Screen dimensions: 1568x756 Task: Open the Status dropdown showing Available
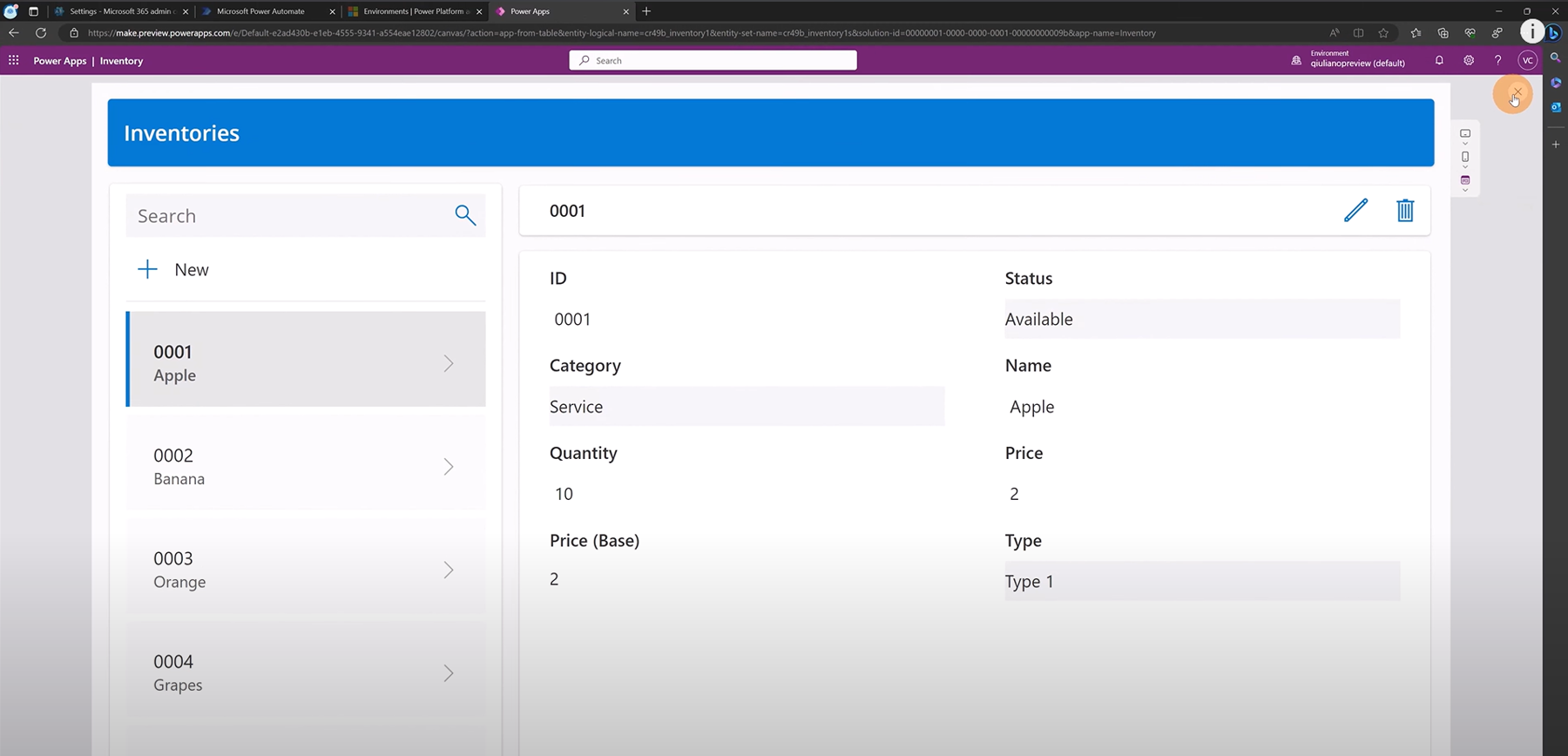[1201, 319]
